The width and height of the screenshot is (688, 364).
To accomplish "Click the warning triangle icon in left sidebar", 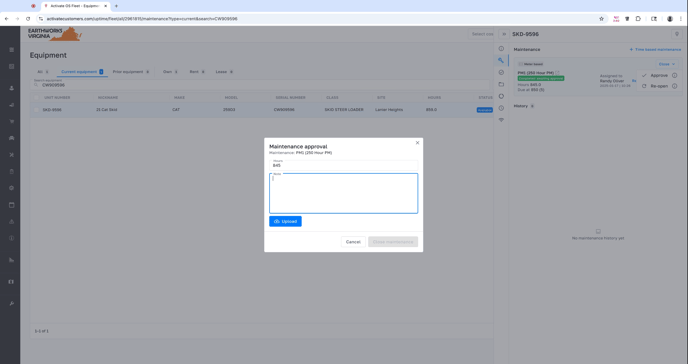I will click(x=11, y=221).
